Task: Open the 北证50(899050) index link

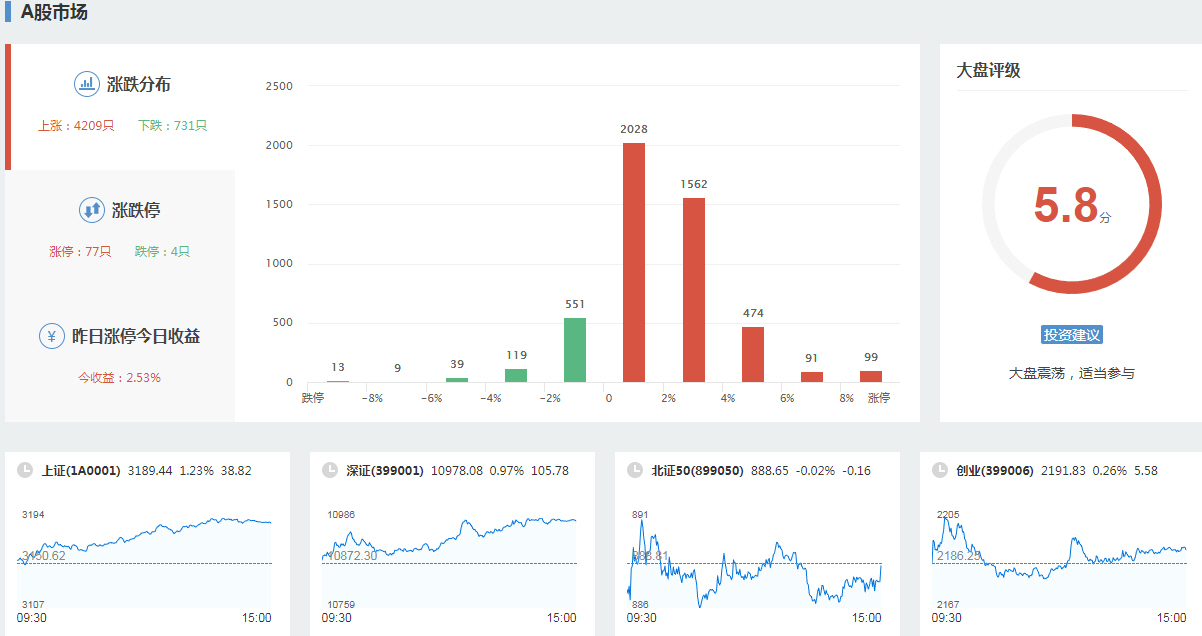Action: tap(697, 470)
